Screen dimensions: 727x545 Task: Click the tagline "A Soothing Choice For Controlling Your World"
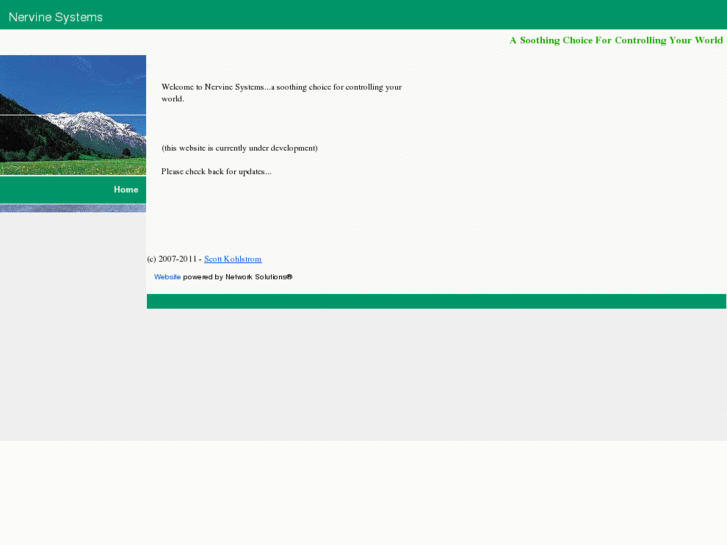[x=616, y=40]
